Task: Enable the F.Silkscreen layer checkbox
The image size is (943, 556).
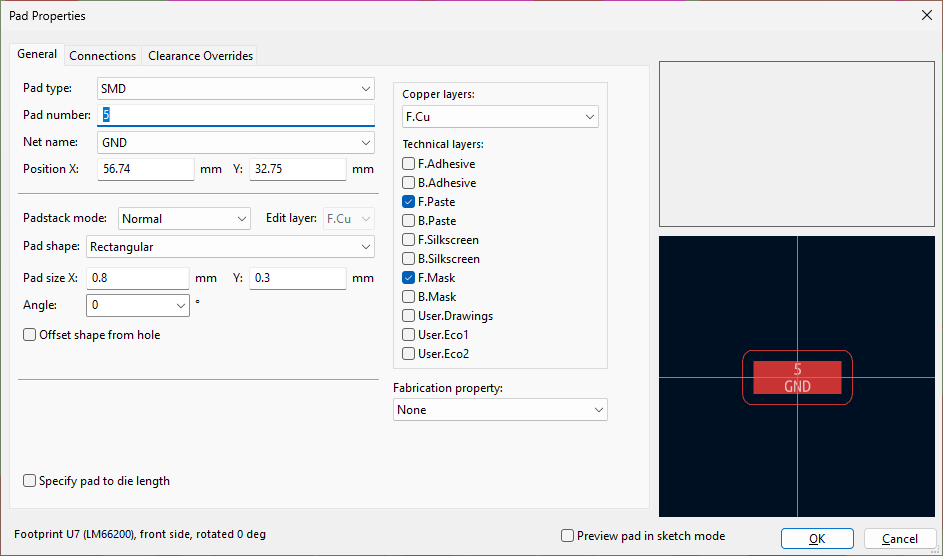Action: tap(409, 240)
